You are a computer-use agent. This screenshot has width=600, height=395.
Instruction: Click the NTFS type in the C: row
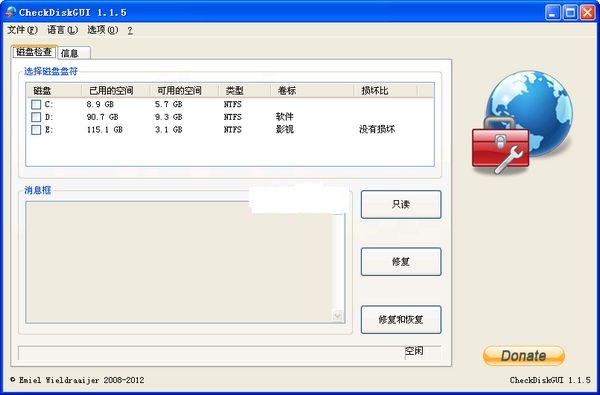coord(233,104)
